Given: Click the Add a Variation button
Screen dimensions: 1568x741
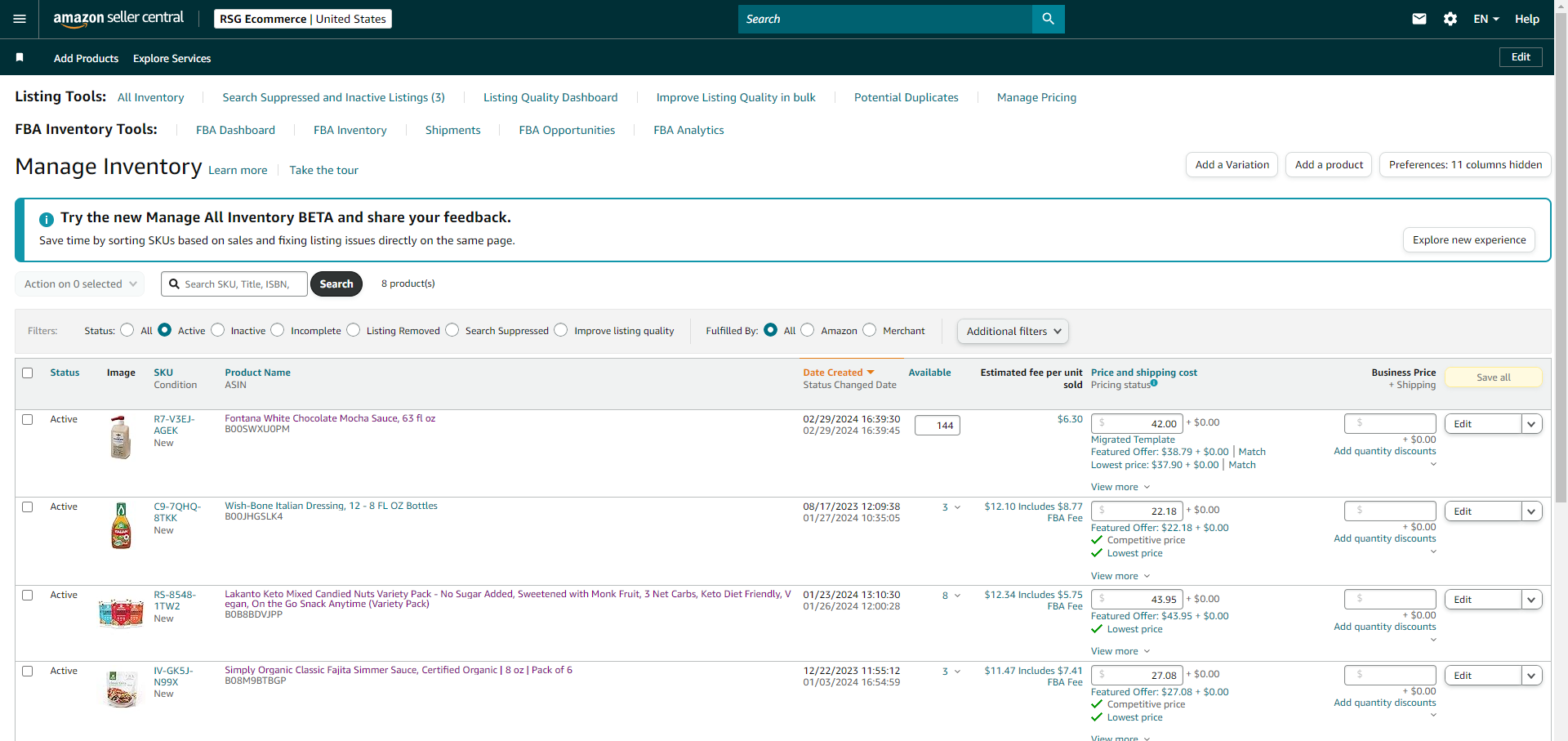Looking at the screenshot, I should 1232,165.
